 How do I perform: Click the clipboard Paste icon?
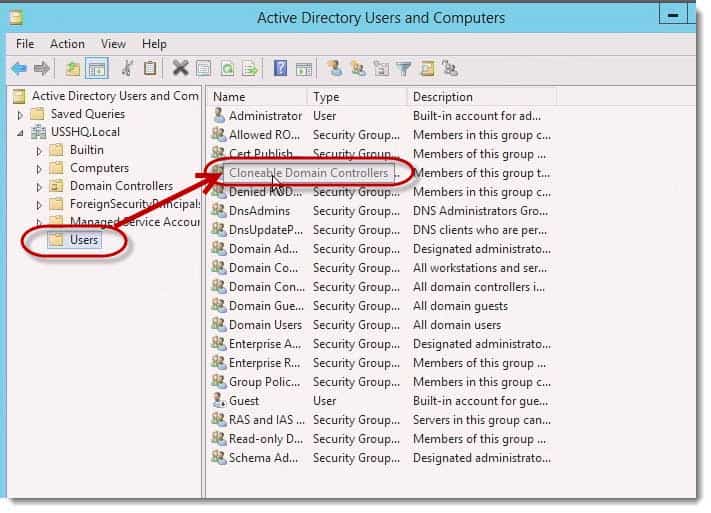150,69
